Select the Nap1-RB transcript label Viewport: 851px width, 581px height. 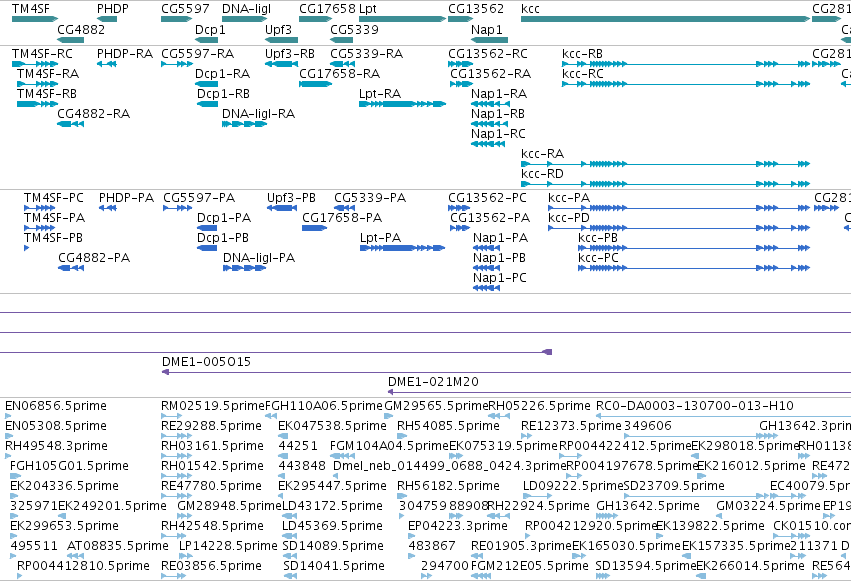498,114
